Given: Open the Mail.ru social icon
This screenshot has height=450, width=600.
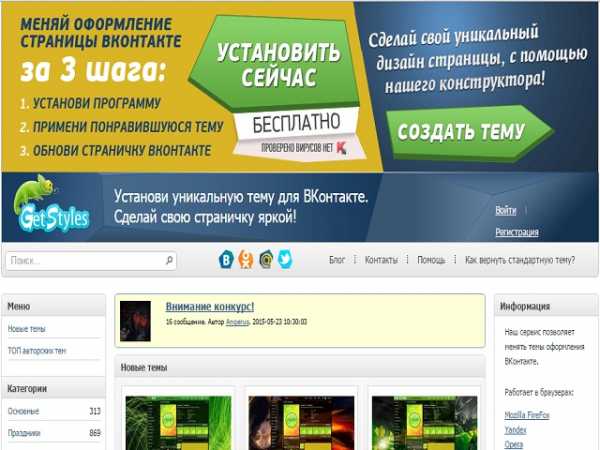Looking at the screenshot, I should tap(266, 260).
